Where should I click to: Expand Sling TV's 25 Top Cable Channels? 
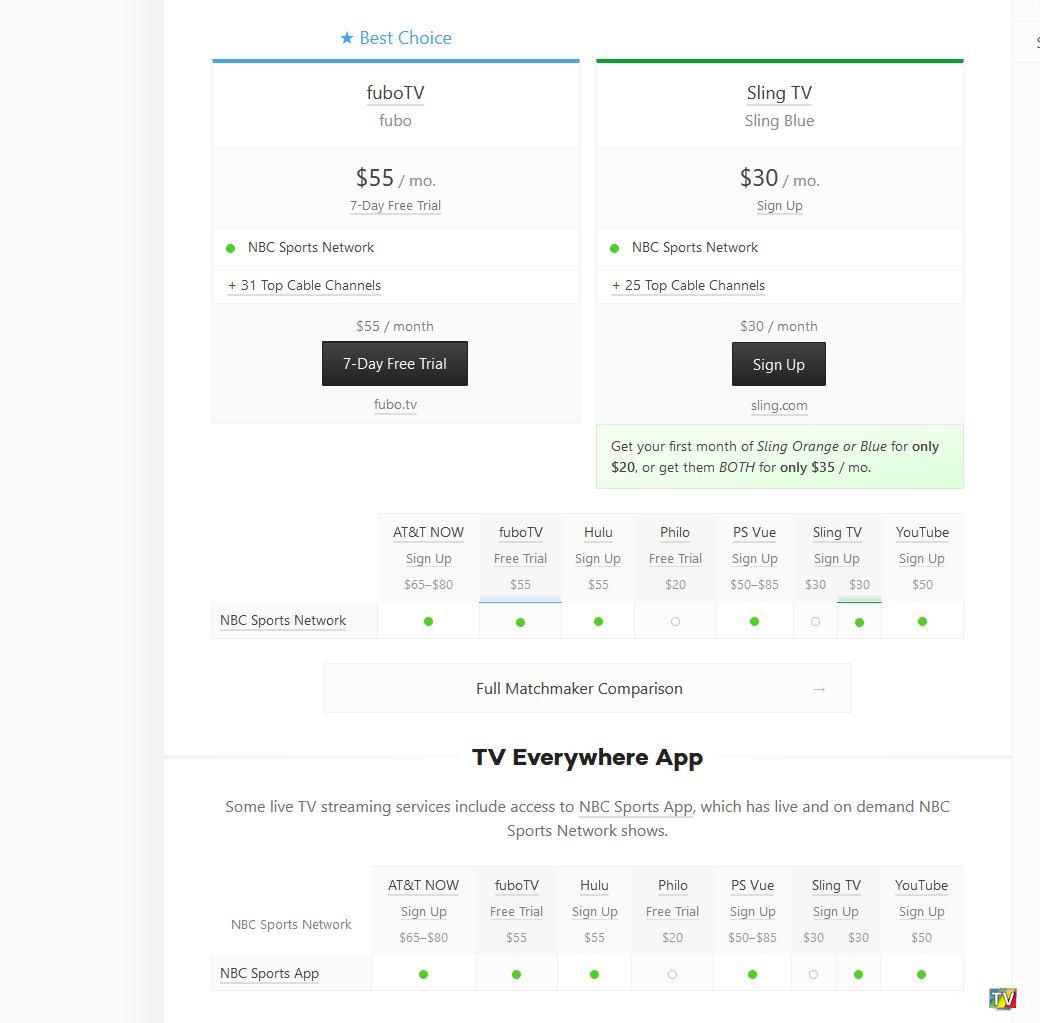click(688, 286)
